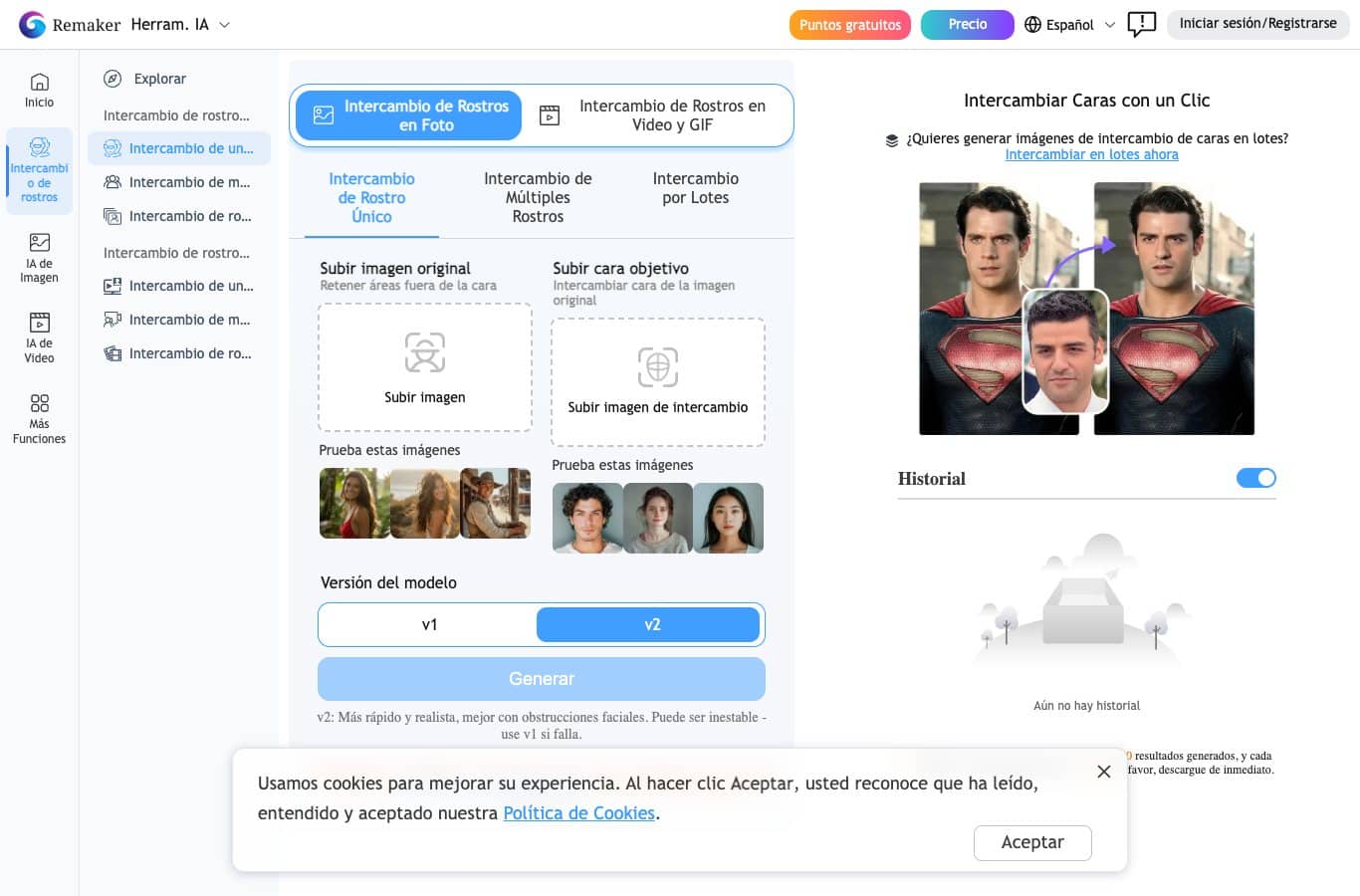Screen dimensions: 1360x896
Task: Follow the Intercambiar en lotes ahora link
Action: click(x=1091, y=154)
